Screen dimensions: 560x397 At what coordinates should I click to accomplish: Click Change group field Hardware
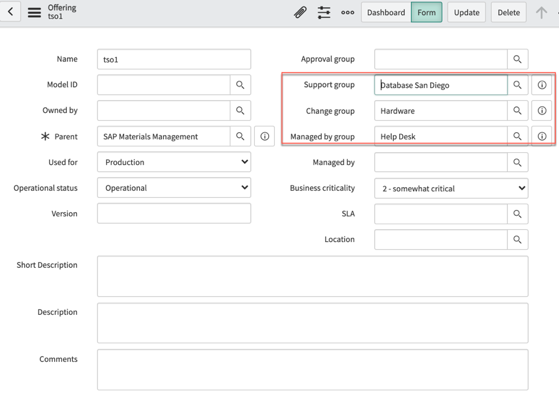point(441,111)
